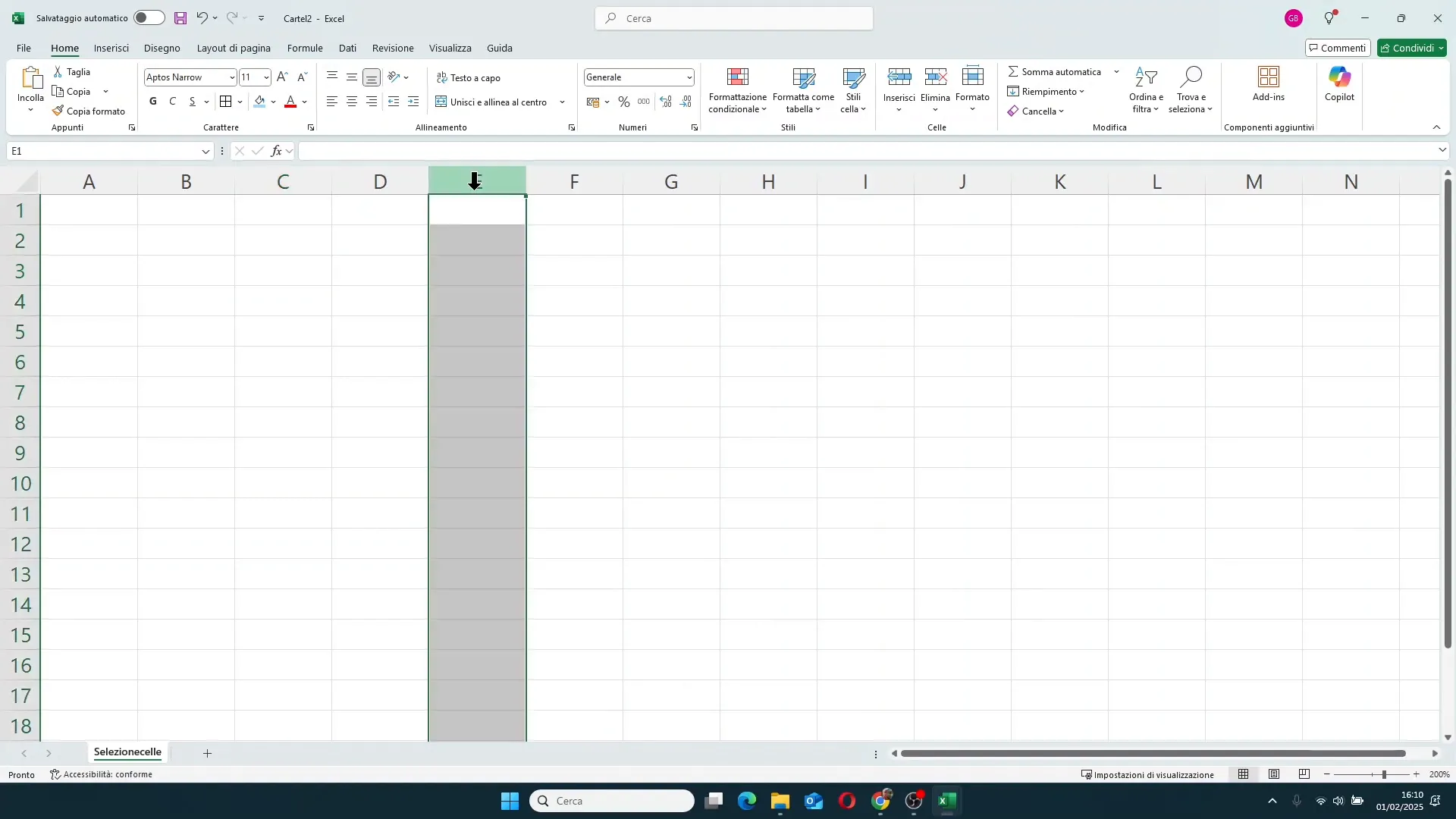Viewport: 1456px width, 819px height.
Task: Apply percent style number format
Action: pyautogui.click(x=624, y=102)
